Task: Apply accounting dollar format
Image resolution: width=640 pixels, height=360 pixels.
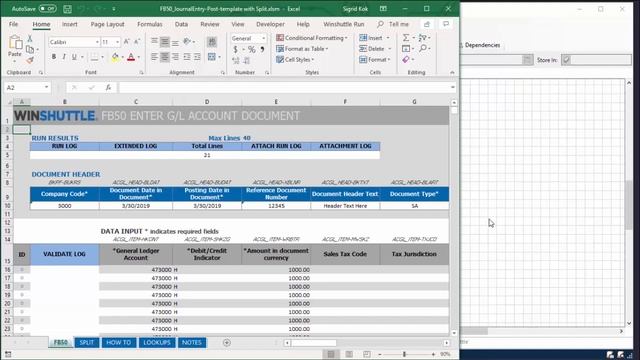Action: coord(236,49)
